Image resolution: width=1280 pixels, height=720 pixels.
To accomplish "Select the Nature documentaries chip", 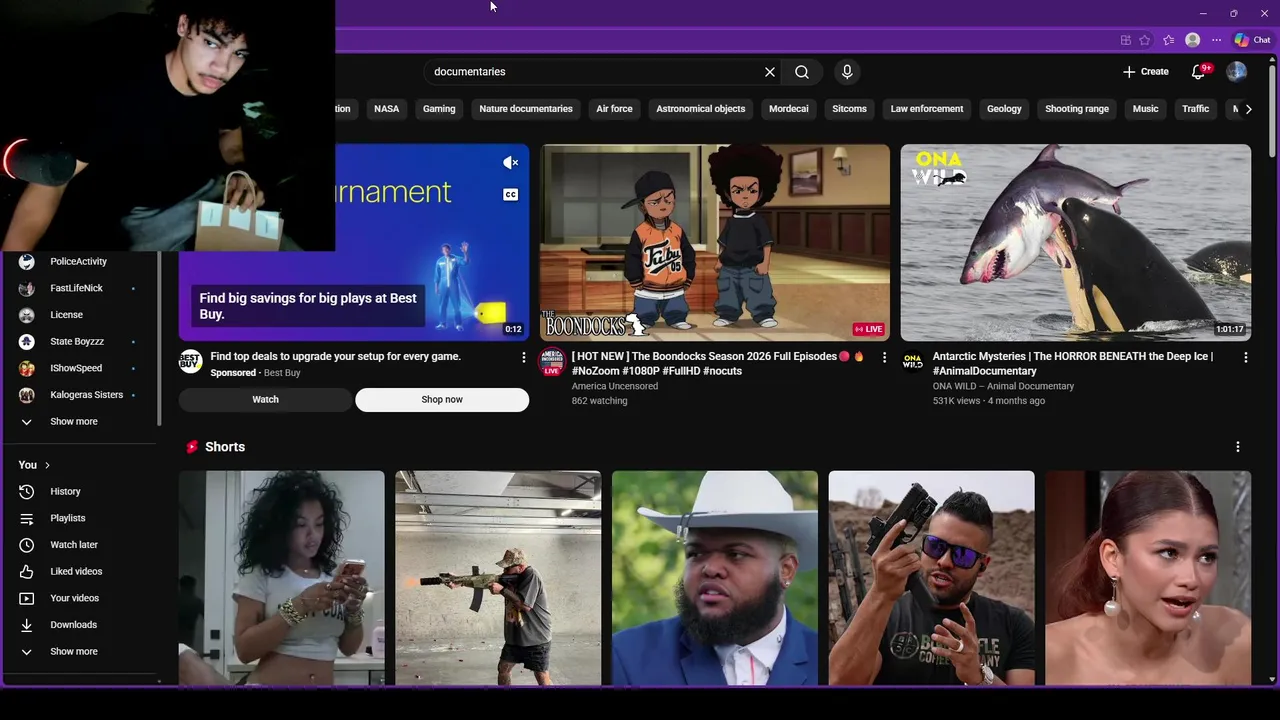I will [x=526, y=109].
